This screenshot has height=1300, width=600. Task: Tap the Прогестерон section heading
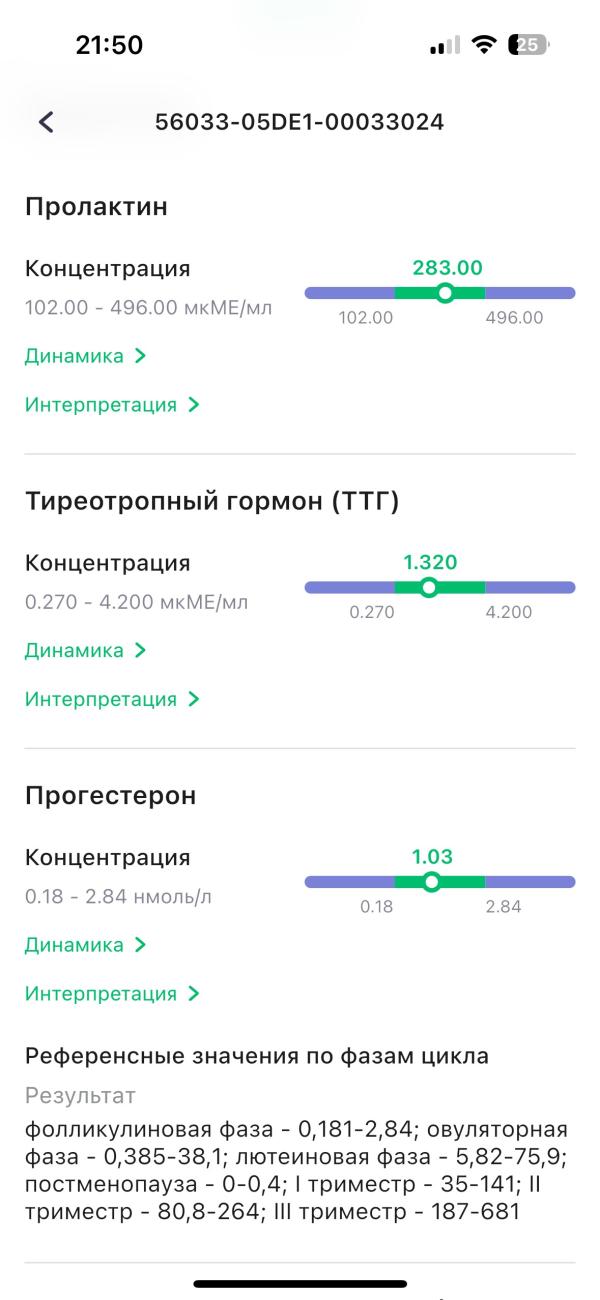[x=110, y=797]
